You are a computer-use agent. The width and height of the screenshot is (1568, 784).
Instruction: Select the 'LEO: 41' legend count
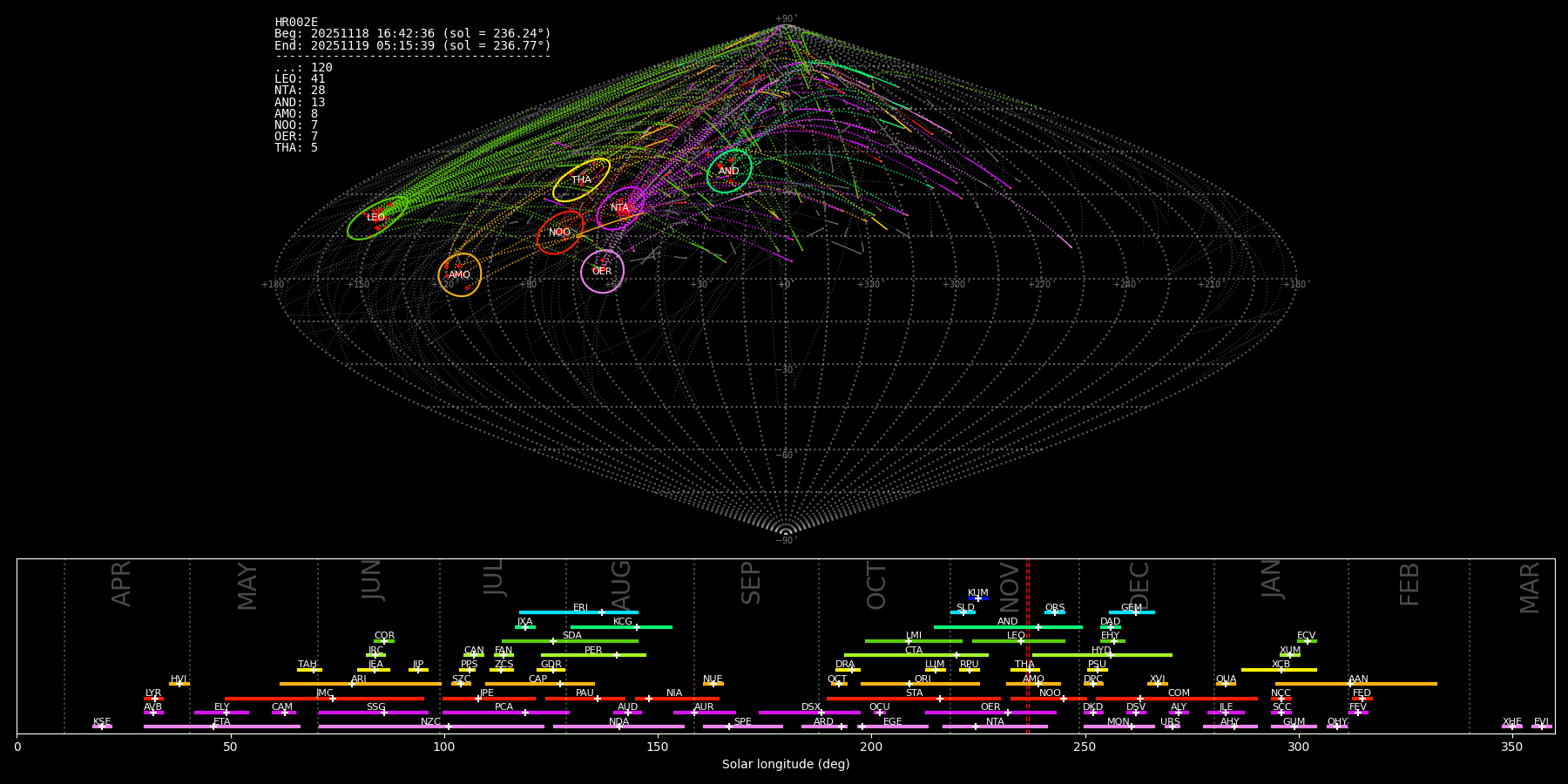(x=300, y=79)
